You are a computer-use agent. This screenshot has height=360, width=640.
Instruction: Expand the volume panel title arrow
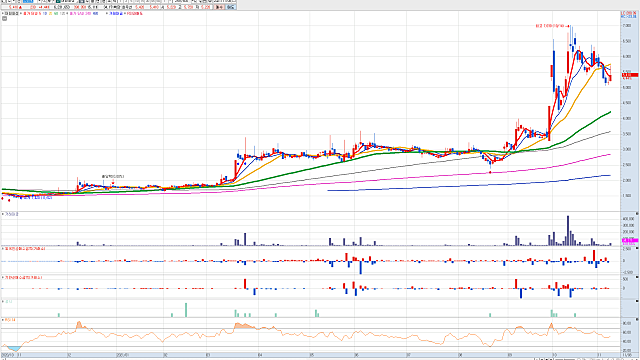click(3, 214)
